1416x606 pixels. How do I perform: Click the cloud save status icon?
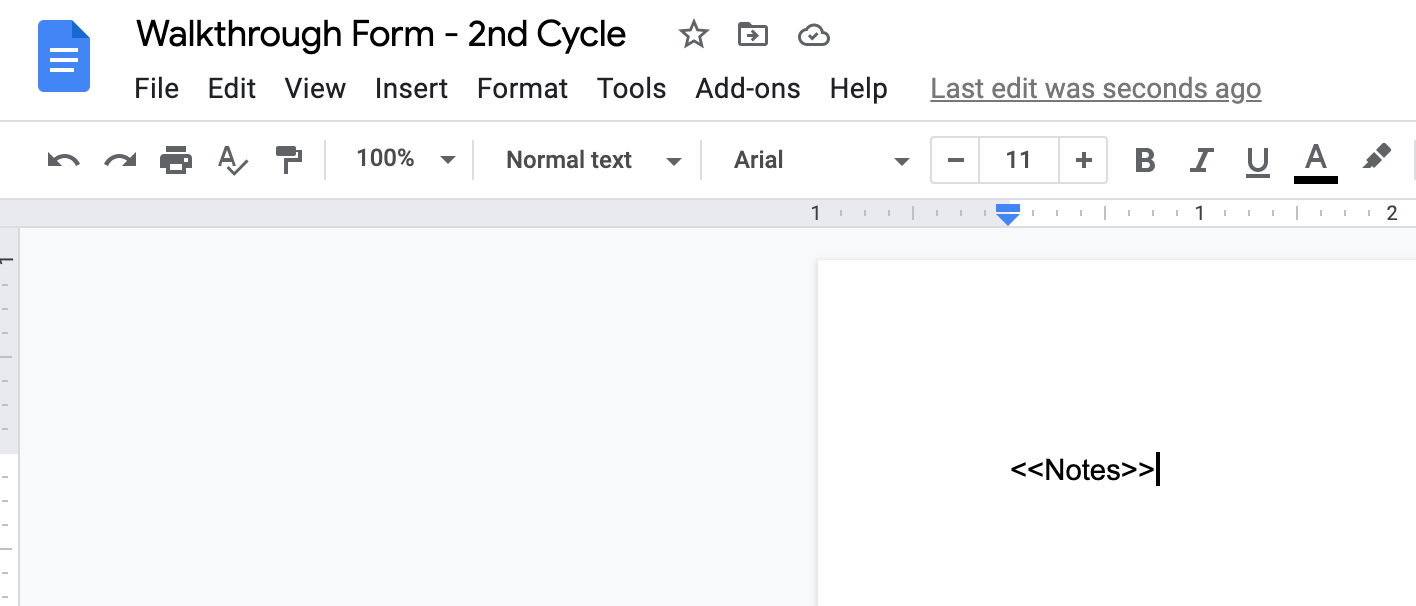[x=814, y=34]
